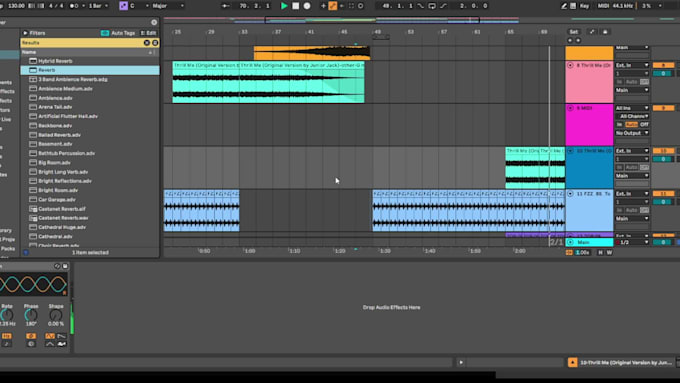This screenshot has width=680, height=383.
Task: Click the device save preset disk icon
Action: [65, 266]
